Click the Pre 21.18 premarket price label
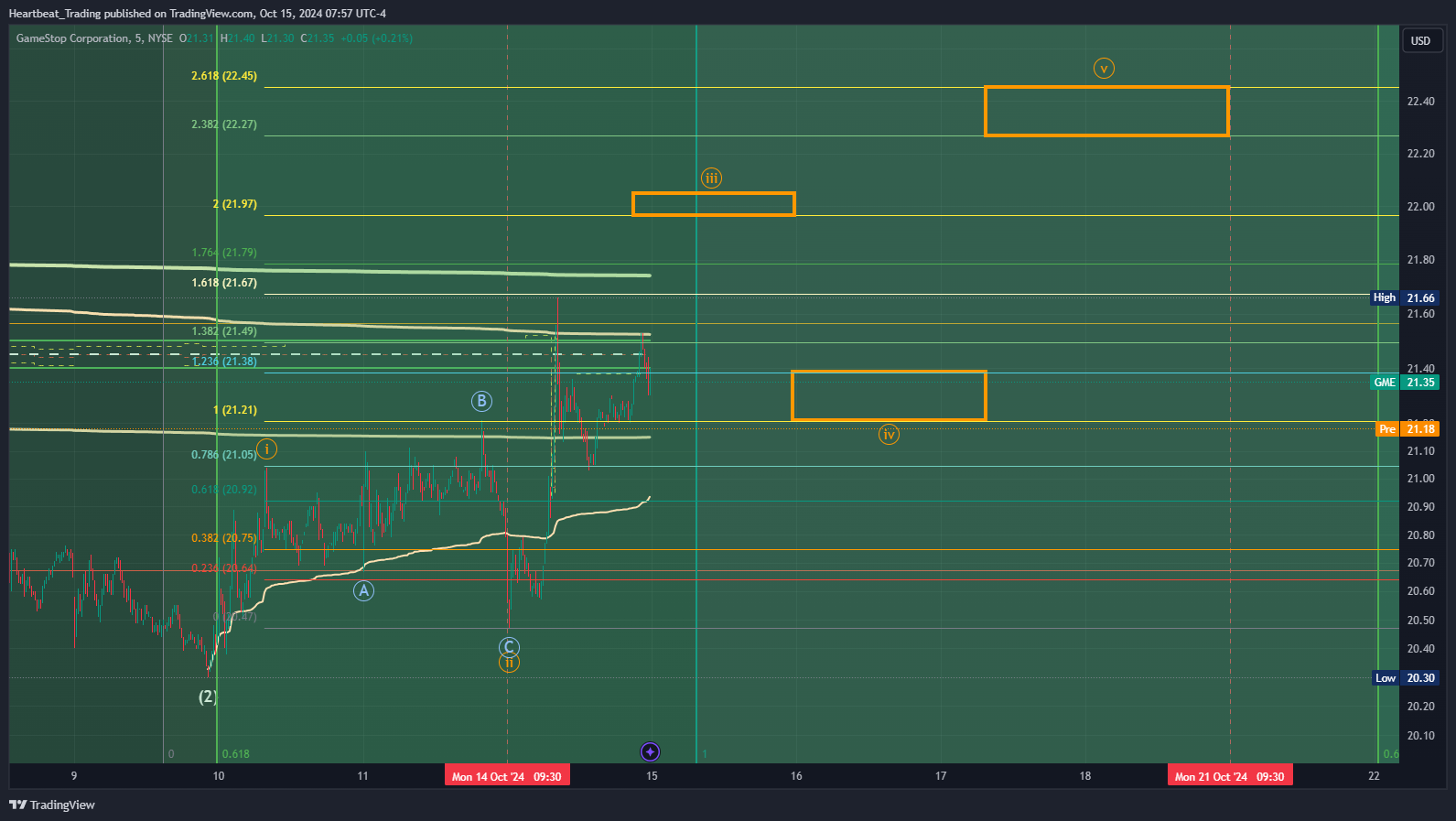 point(1407,429)
